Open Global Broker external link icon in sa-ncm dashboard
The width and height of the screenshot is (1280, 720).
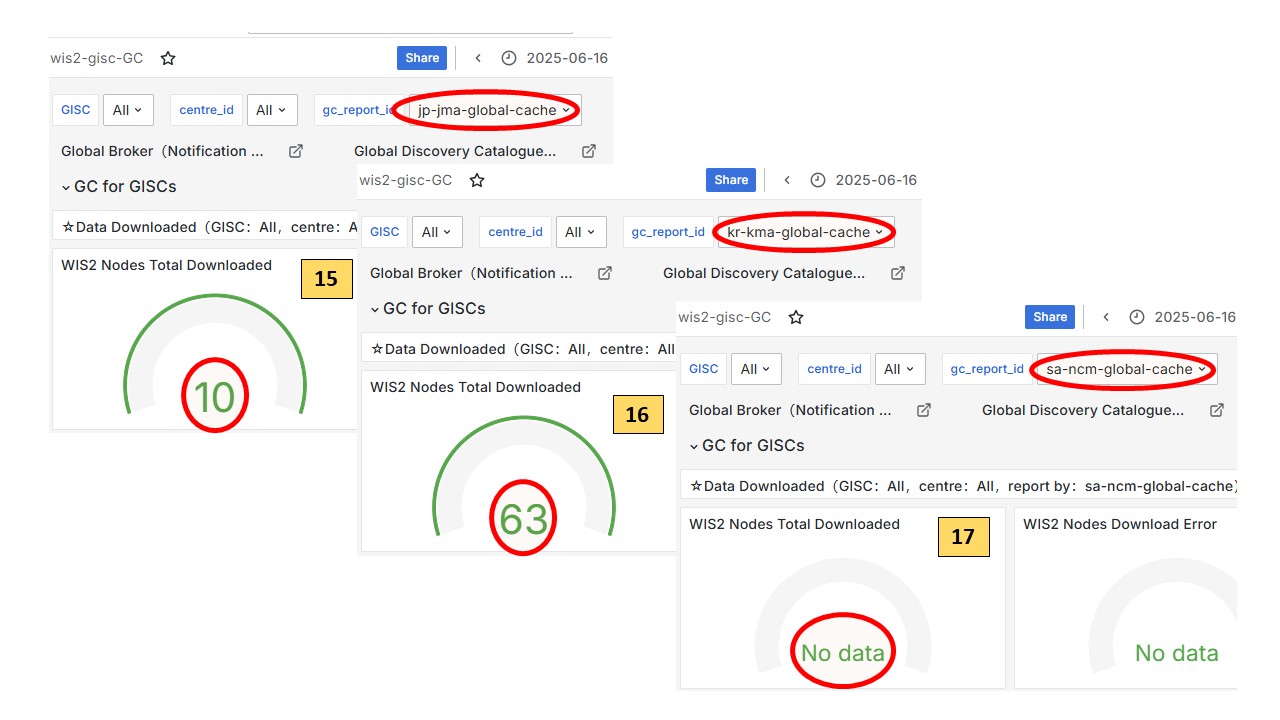(x=924, y=410)
